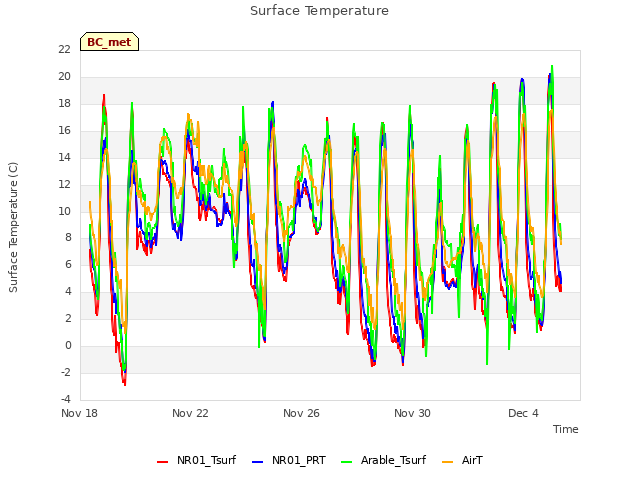Click the Nov 22 x-axis label
The width and height of the screenshot is (640, 480).
pos(190,413)
